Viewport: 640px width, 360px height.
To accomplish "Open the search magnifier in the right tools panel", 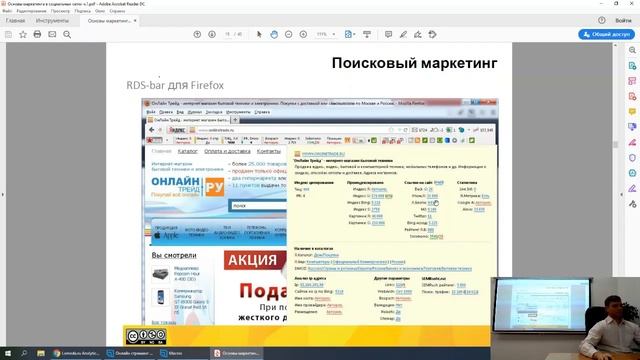I will (632, 50).
